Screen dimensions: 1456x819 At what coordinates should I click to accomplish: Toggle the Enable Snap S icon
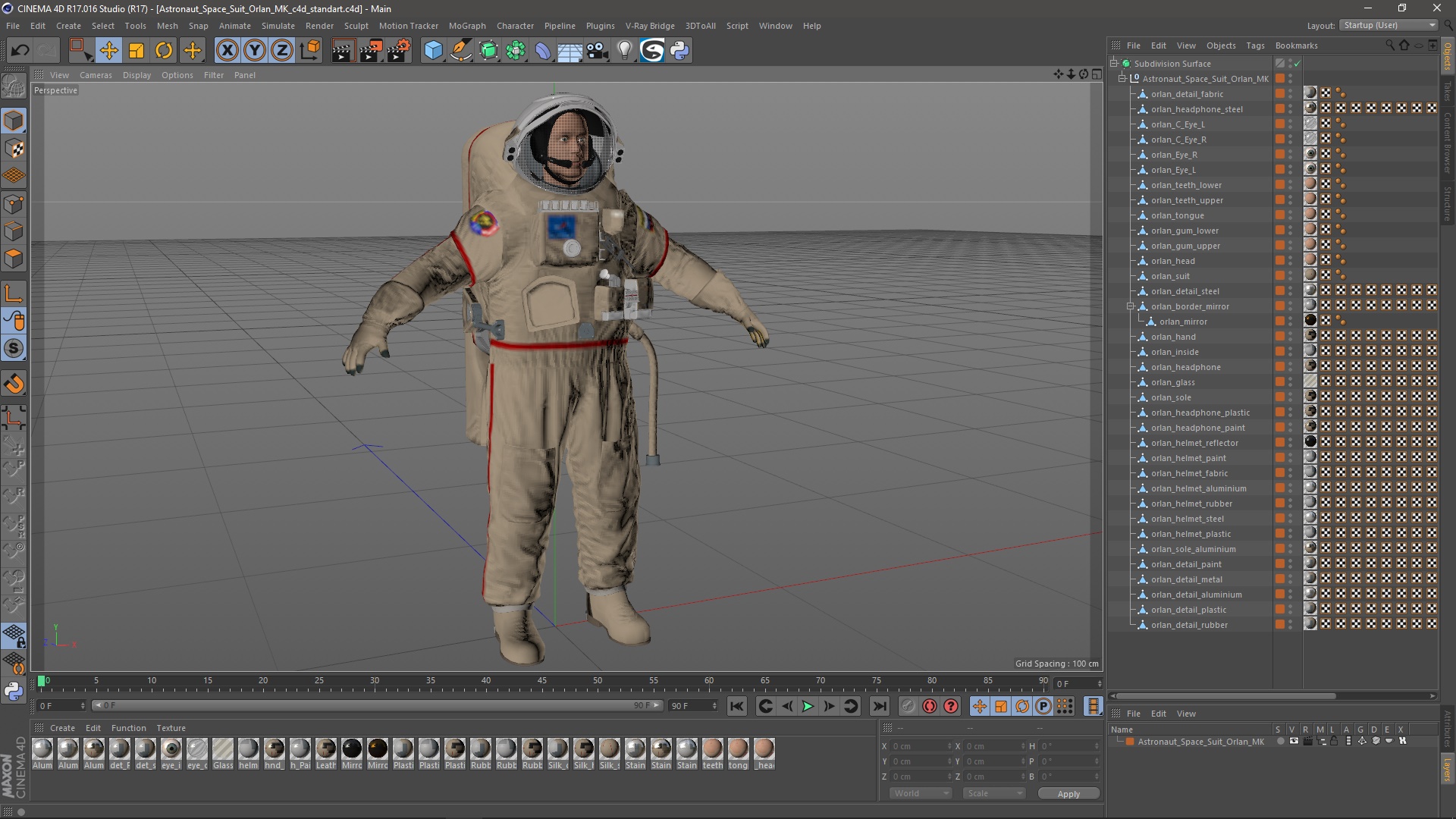pyautogui.click(x=14, y=348)
